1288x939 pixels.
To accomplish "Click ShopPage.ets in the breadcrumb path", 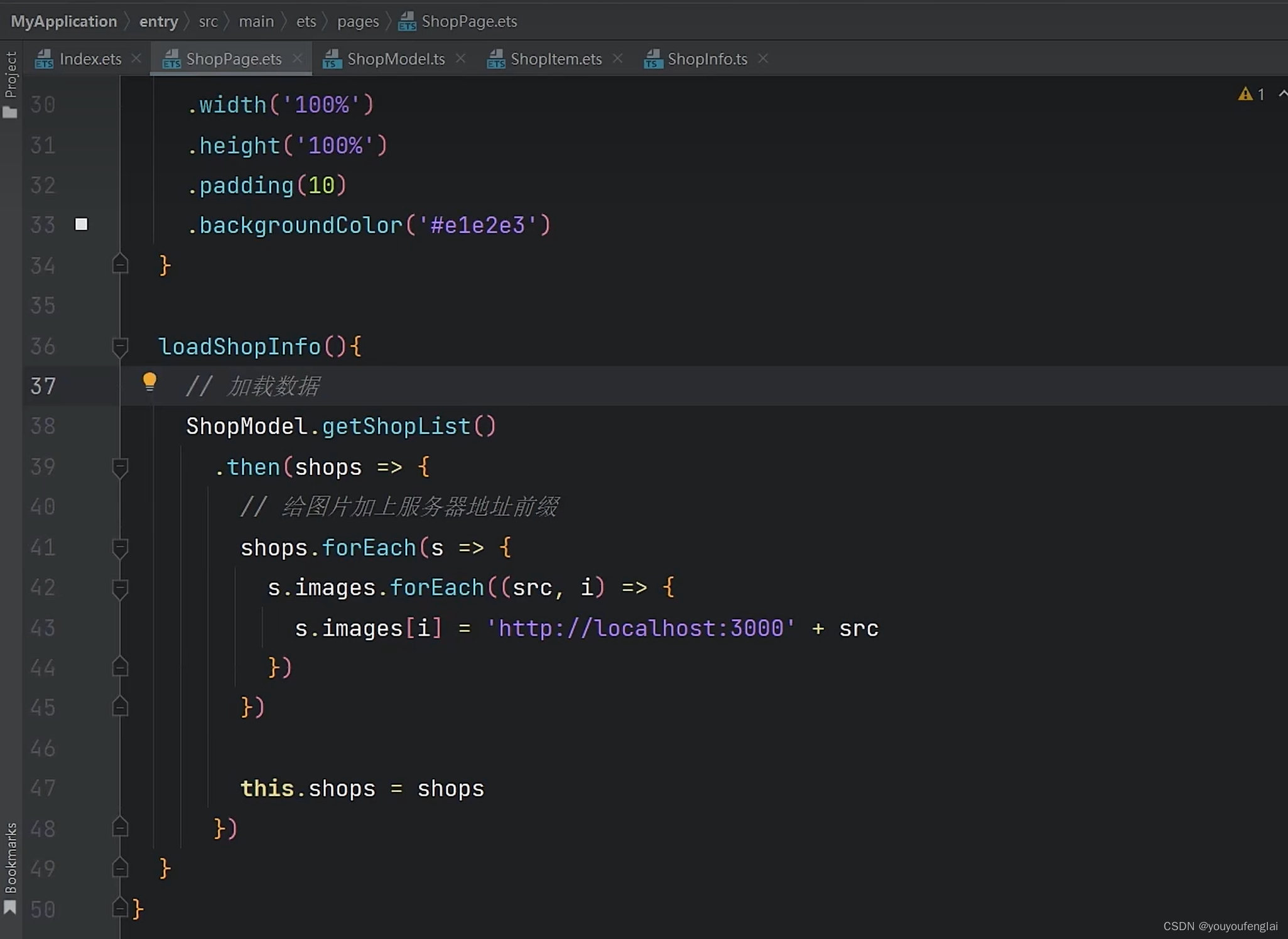I will [469, 21].
